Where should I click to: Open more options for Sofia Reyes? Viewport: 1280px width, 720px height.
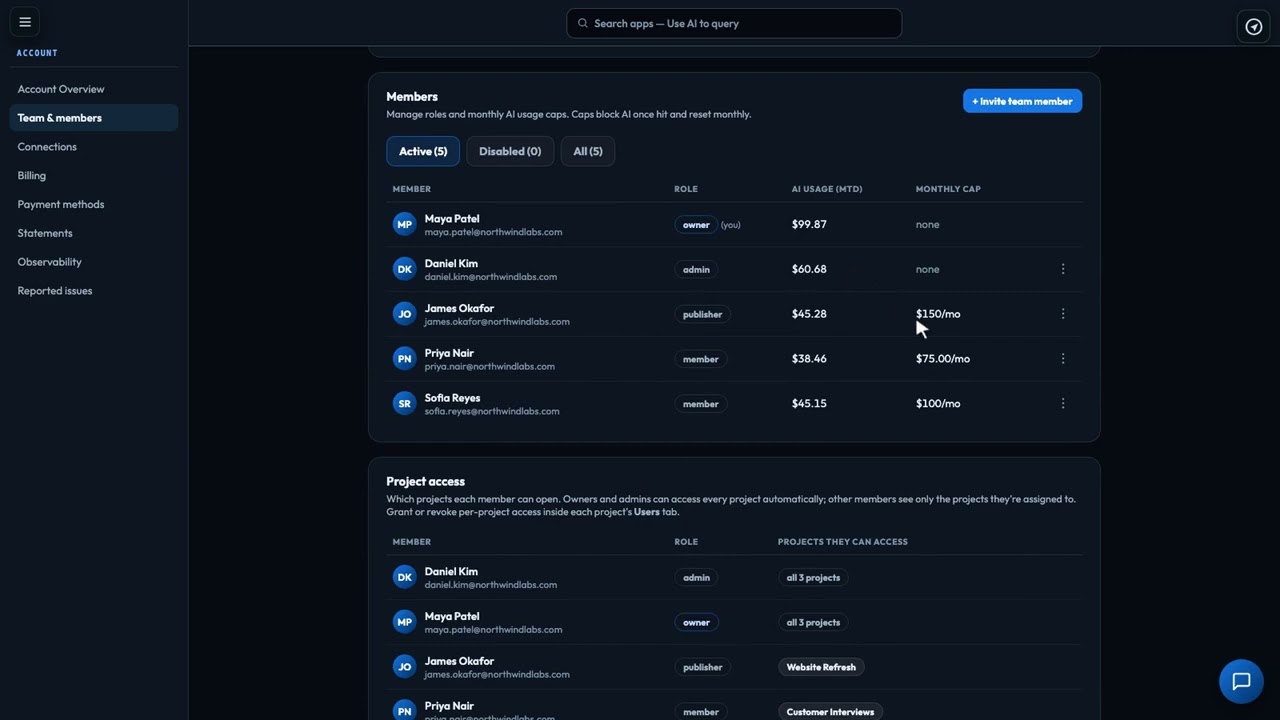click(x=1063, y=404)
